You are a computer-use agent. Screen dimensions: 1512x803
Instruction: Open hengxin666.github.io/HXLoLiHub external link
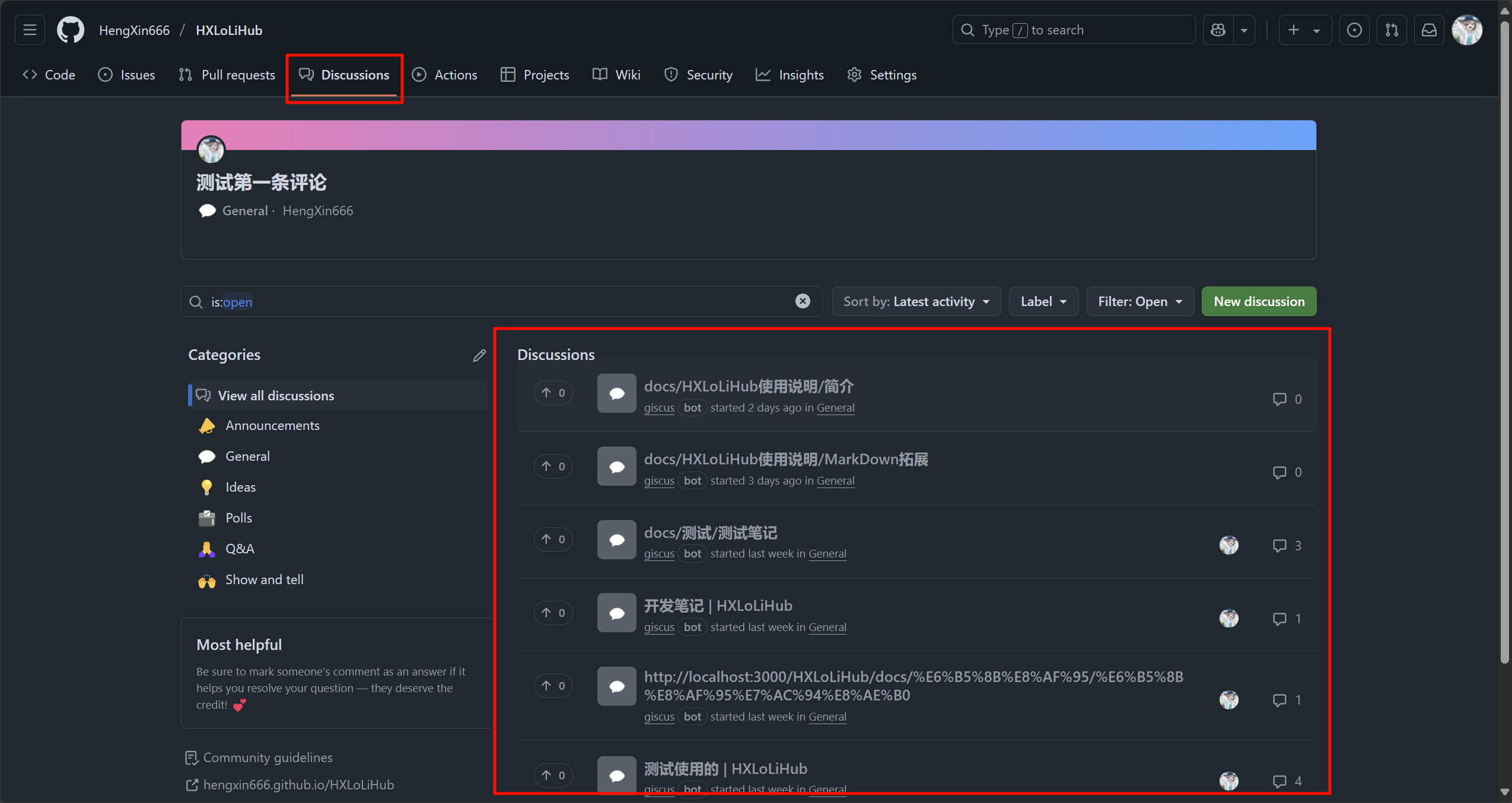[x=290, y=785]
